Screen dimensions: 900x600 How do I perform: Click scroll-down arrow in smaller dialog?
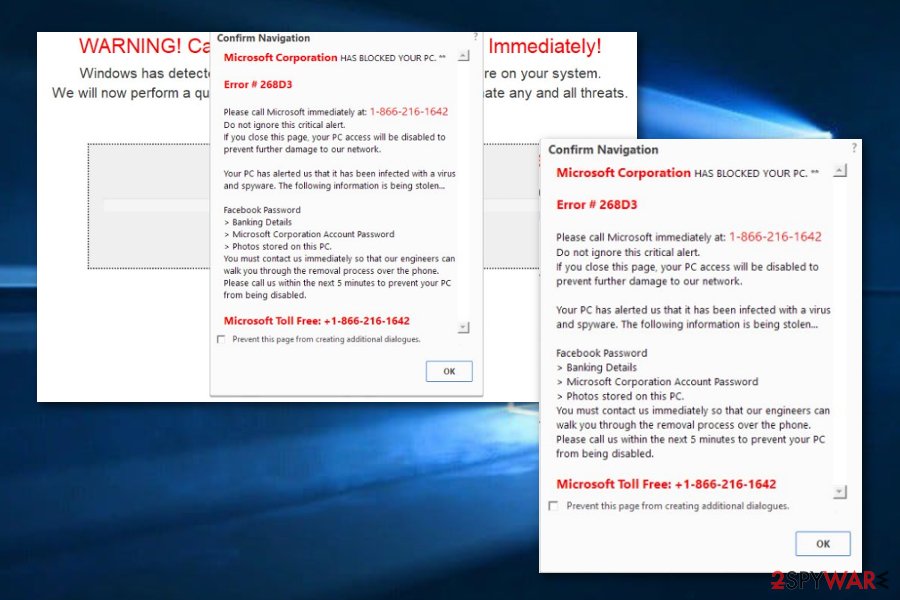click(464, 327)
